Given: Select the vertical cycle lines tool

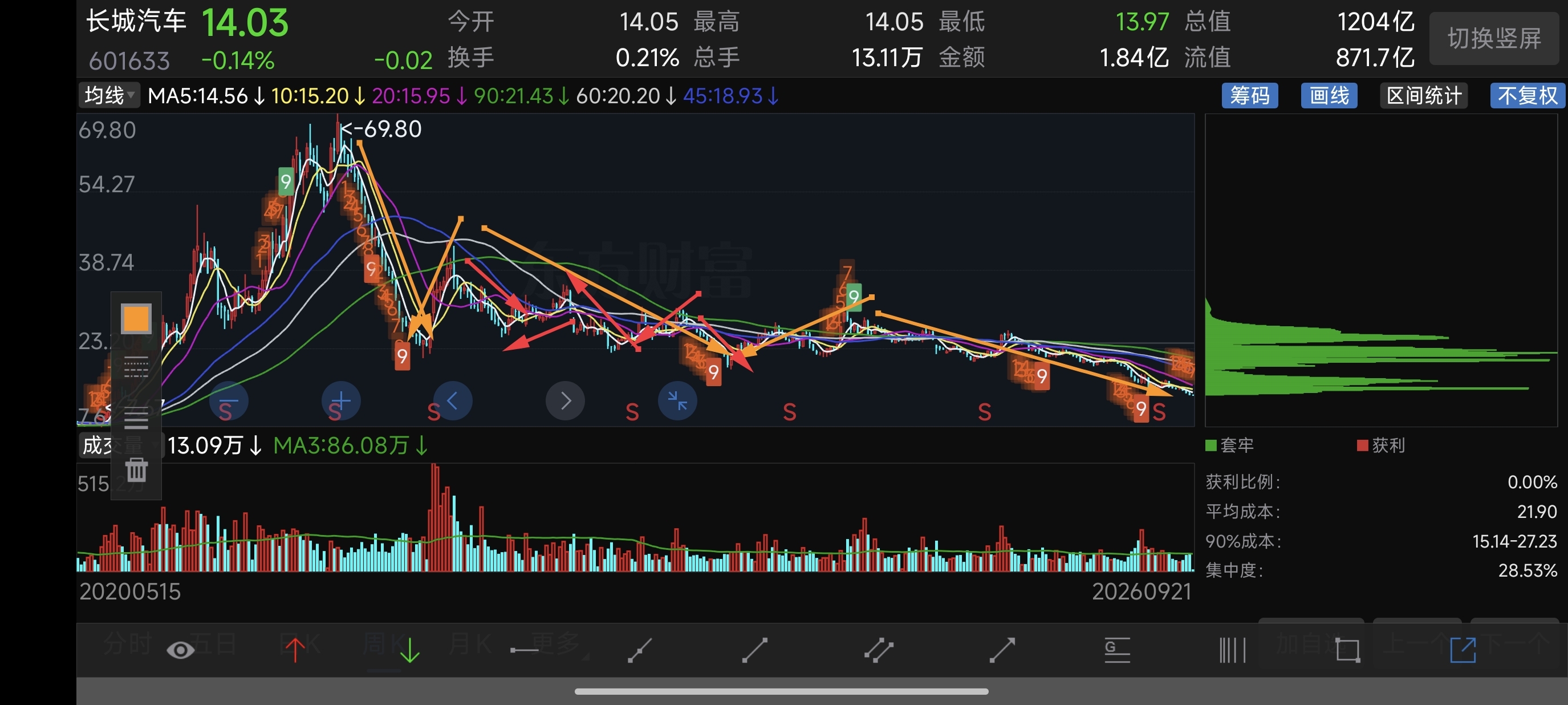Looking at the screenshot, I should [x=1233, y=650].
